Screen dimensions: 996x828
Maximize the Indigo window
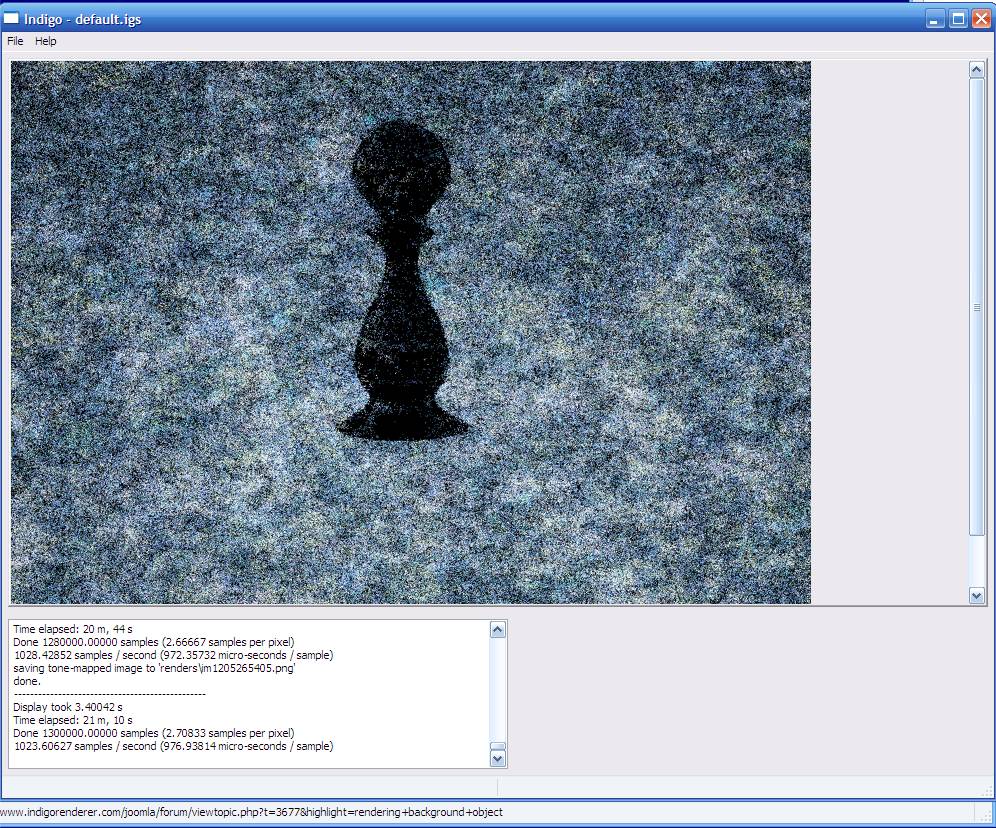coord(958,19)
